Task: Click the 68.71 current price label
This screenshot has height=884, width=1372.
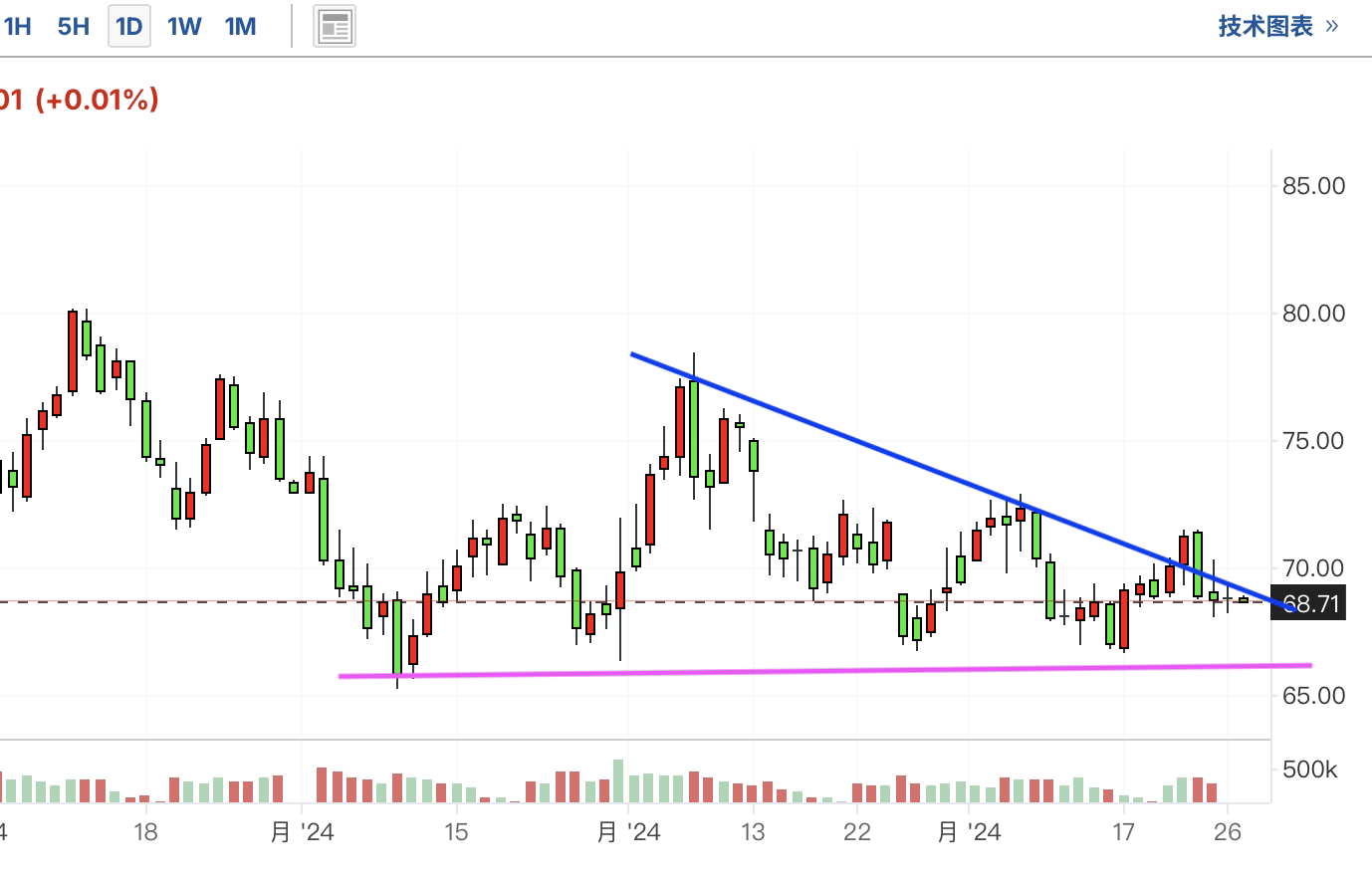Action: [1308, 604]
